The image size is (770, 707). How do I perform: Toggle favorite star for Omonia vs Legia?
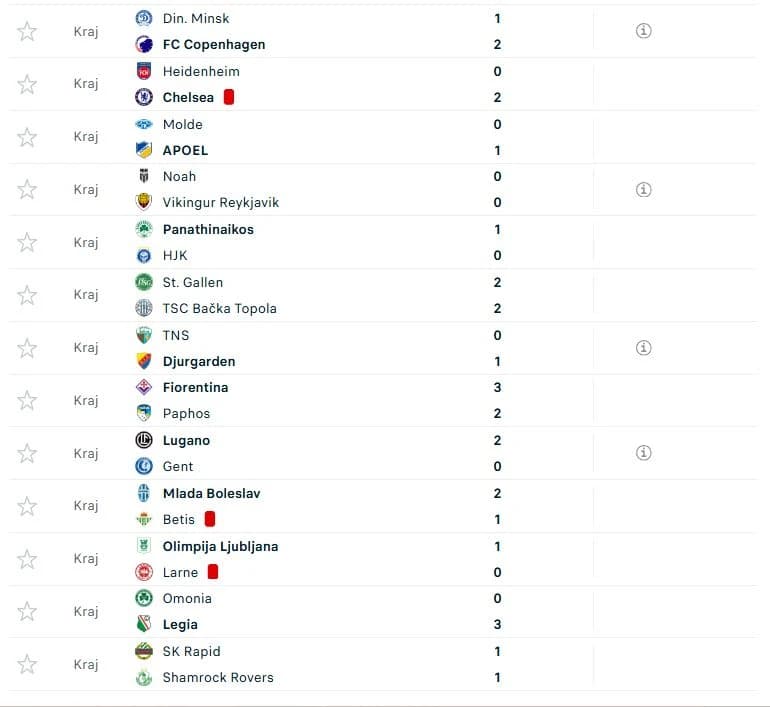[27, 612]
